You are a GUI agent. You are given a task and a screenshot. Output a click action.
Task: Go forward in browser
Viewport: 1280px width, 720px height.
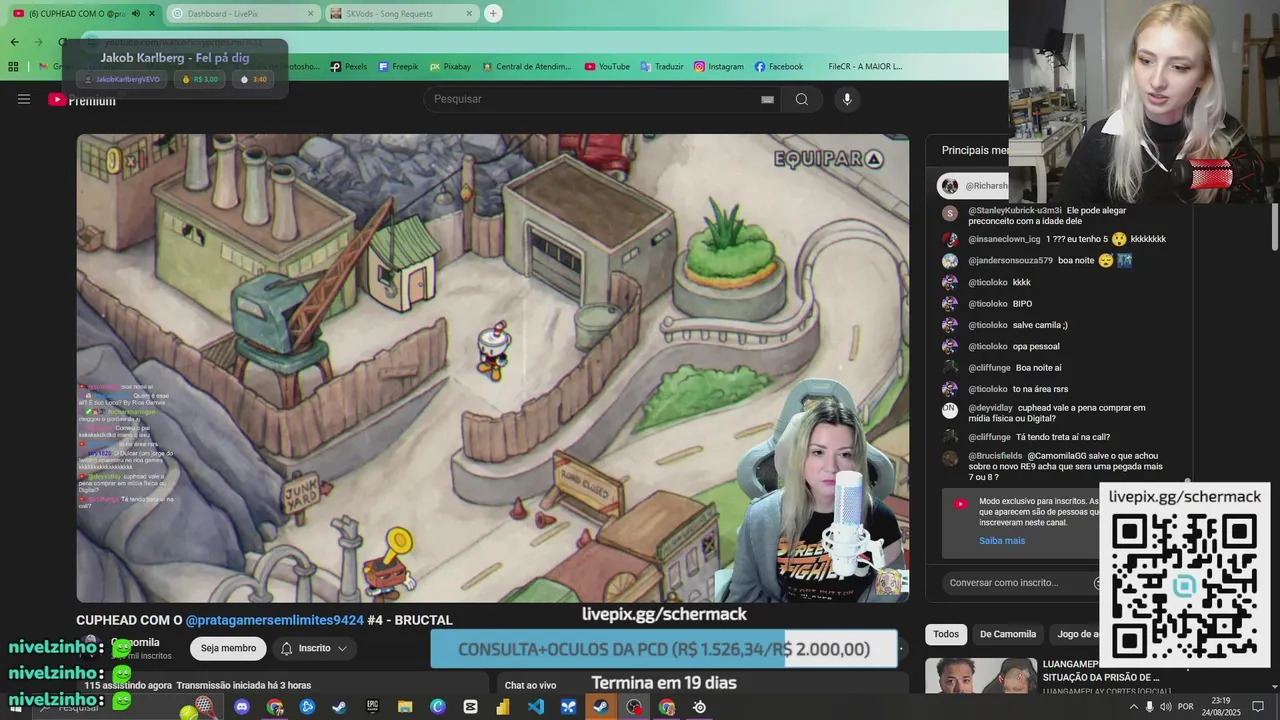click(39, 41)
